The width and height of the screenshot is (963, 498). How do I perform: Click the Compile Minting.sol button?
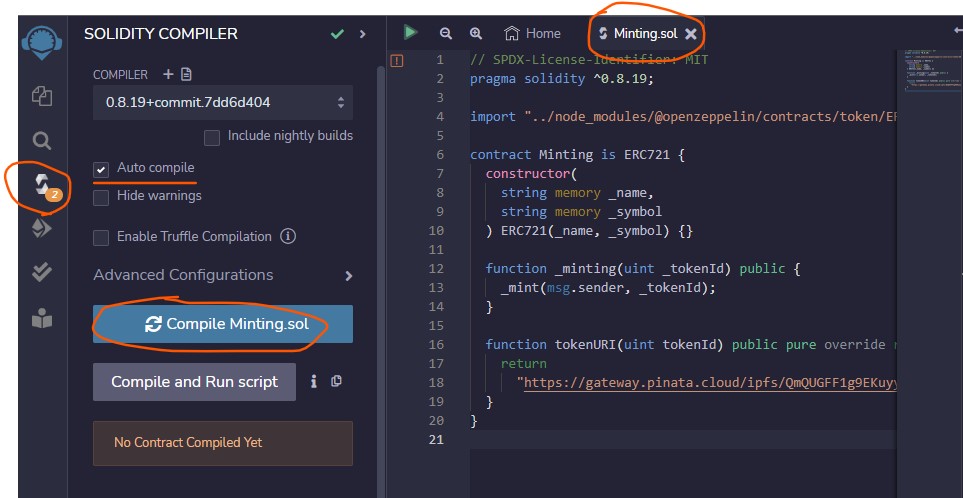223,324
